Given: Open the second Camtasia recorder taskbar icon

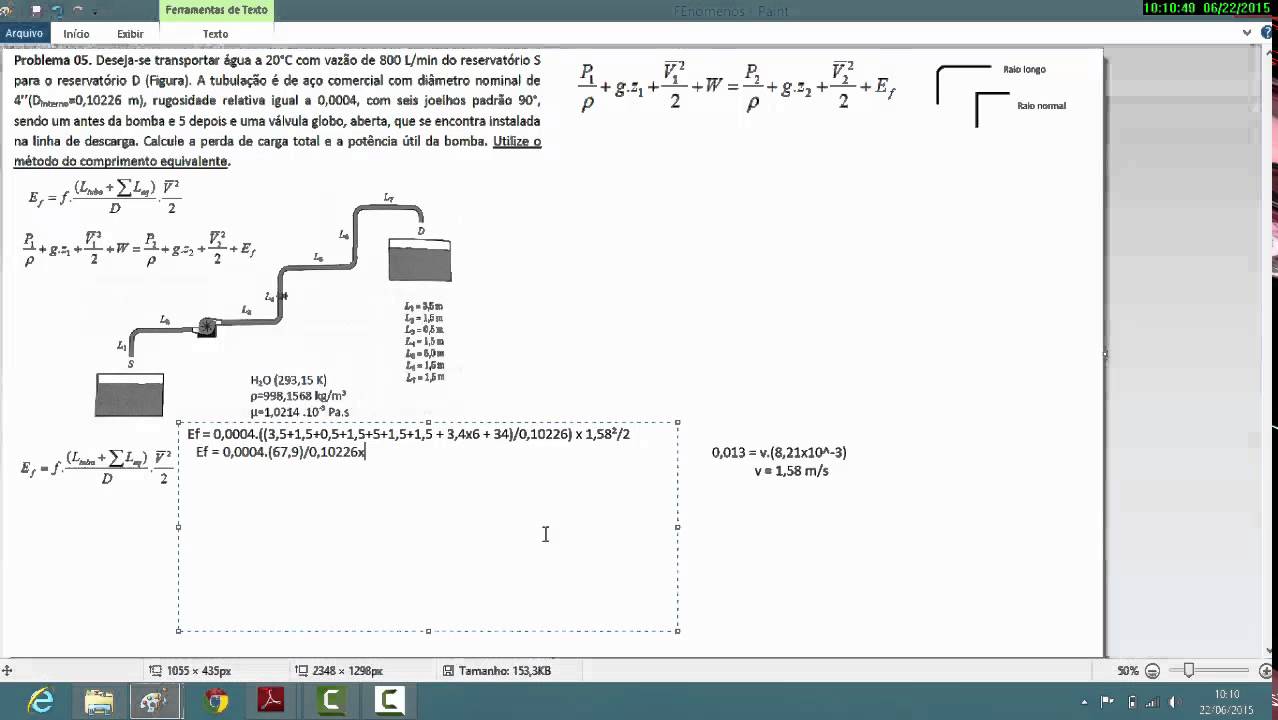Looking at the screenshot, I should [389, 702].
